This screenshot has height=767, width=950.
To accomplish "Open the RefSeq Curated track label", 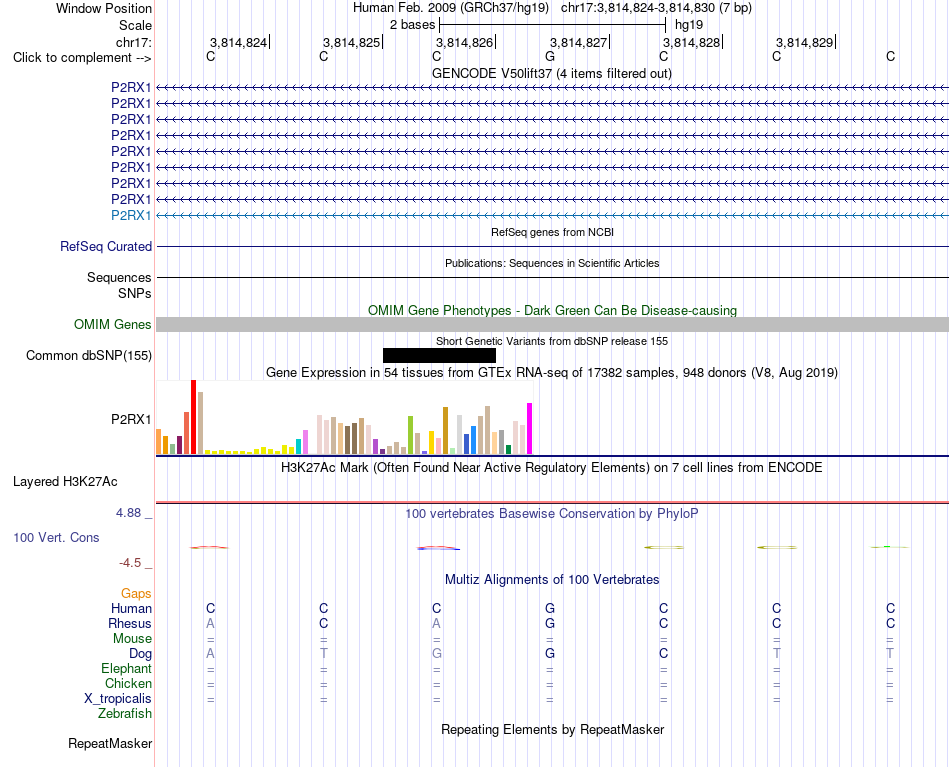I will pyautogui.click(x=106, y=247).
